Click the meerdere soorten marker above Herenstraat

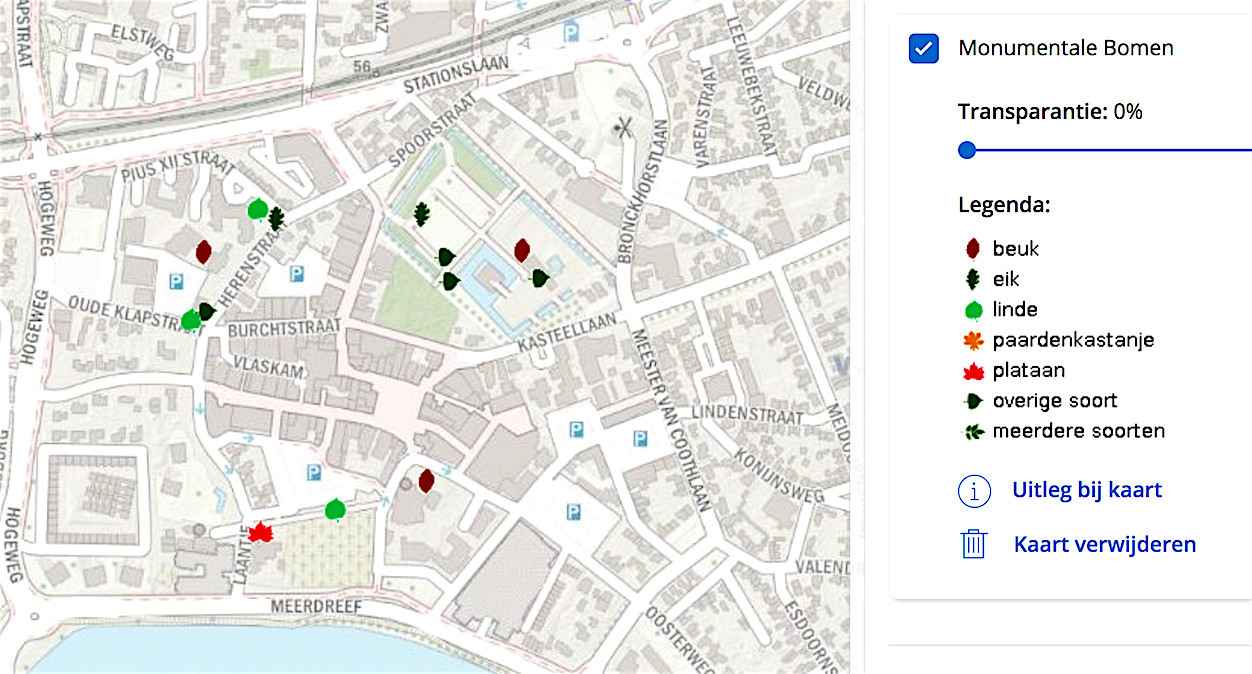pos(276,219)
